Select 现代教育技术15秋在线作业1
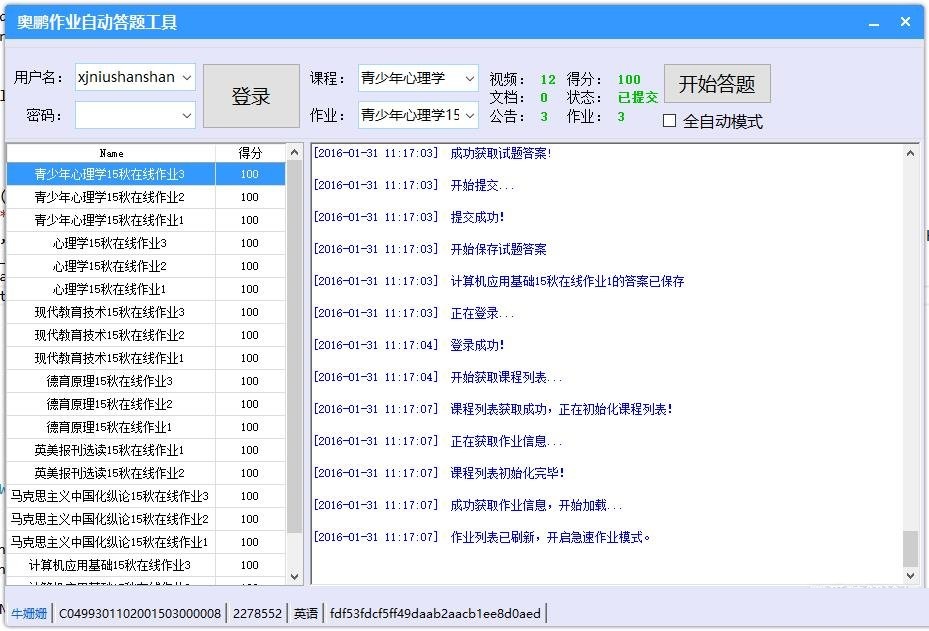Image resolution: width=929 pixels, height=631 pixels. (110, 357)
